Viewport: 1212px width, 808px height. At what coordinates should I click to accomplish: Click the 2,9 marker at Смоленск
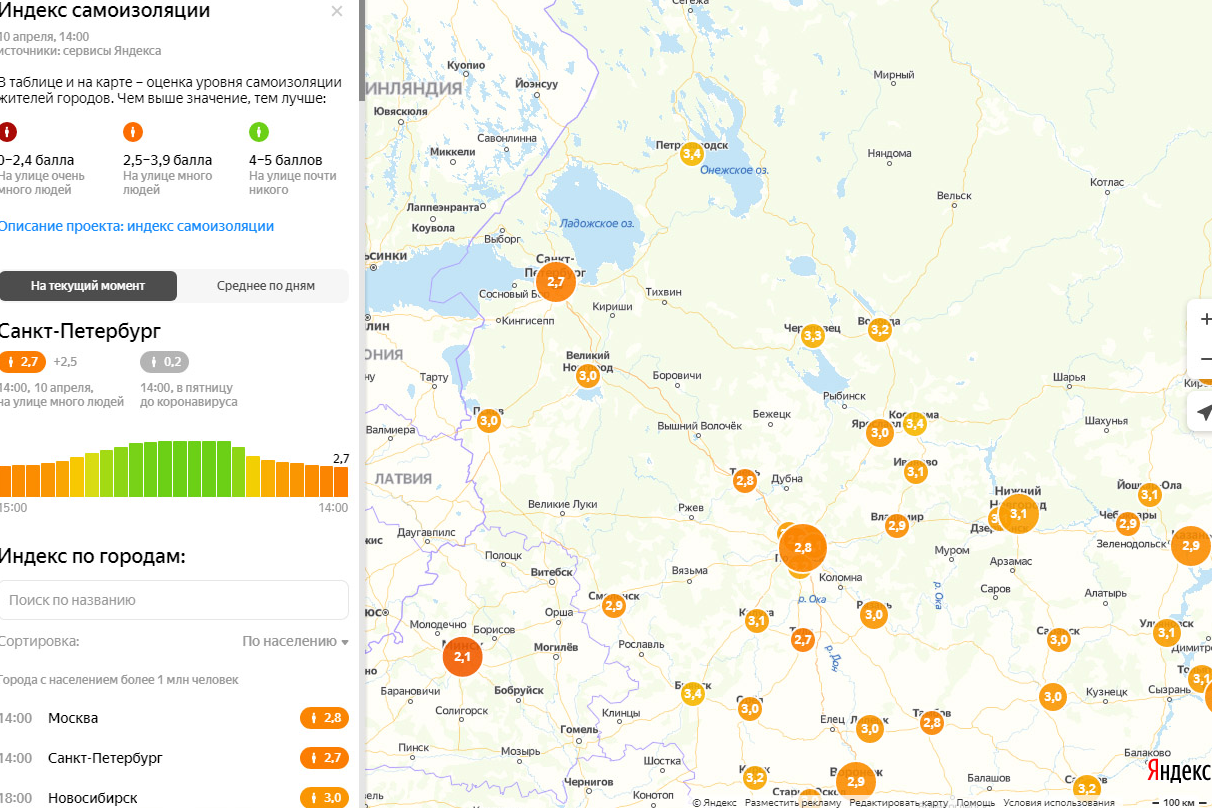614,605
